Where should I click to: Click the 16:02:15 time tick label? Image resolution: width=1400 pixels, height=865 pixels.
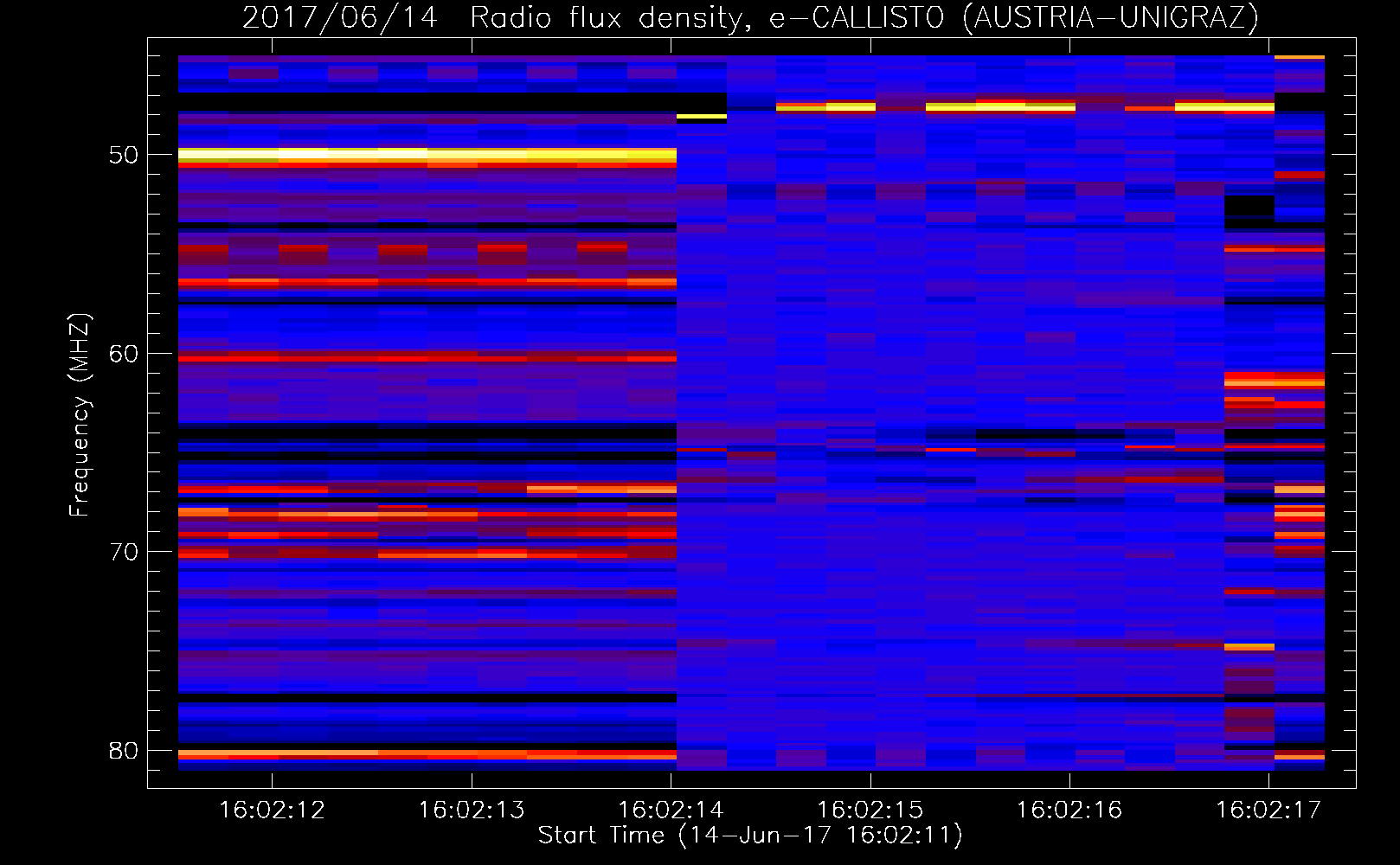pyautogui.click(x=870, y=810)
